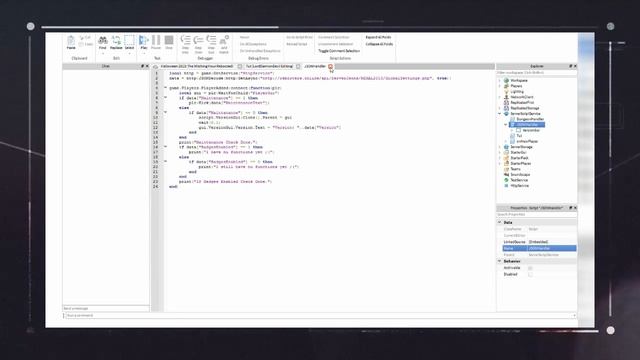This screenshot has width=640, height=360.
Task: Click the Search Properties field
Action: coord(536,214)
